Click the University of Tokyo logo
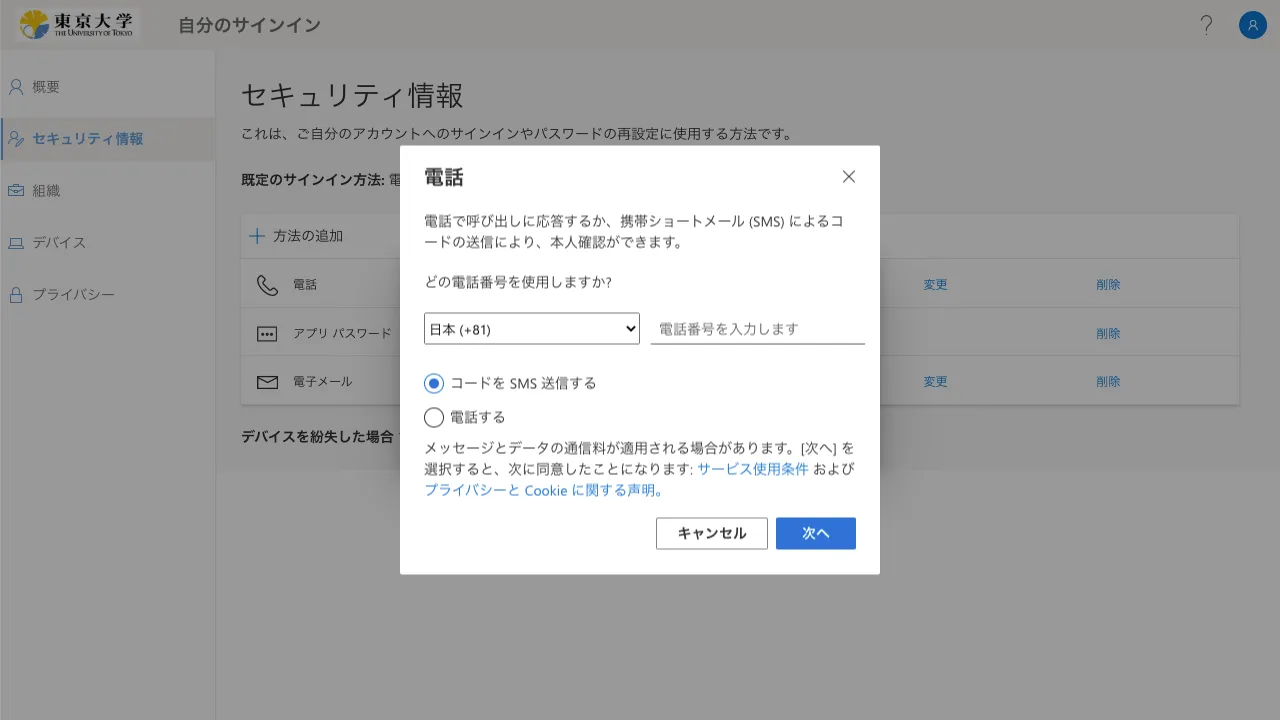The width and height of the screenshot is (1280, 720). tap(76, 24)
